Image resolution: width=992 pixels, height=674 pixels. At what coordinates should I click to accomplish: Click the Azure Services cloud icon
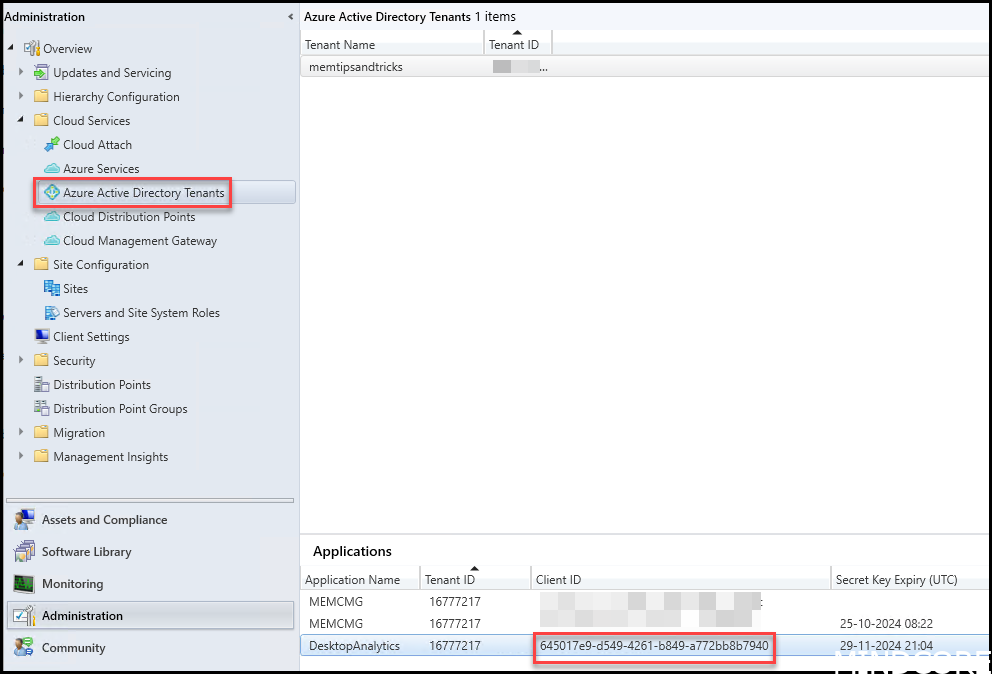pos(52,168)
